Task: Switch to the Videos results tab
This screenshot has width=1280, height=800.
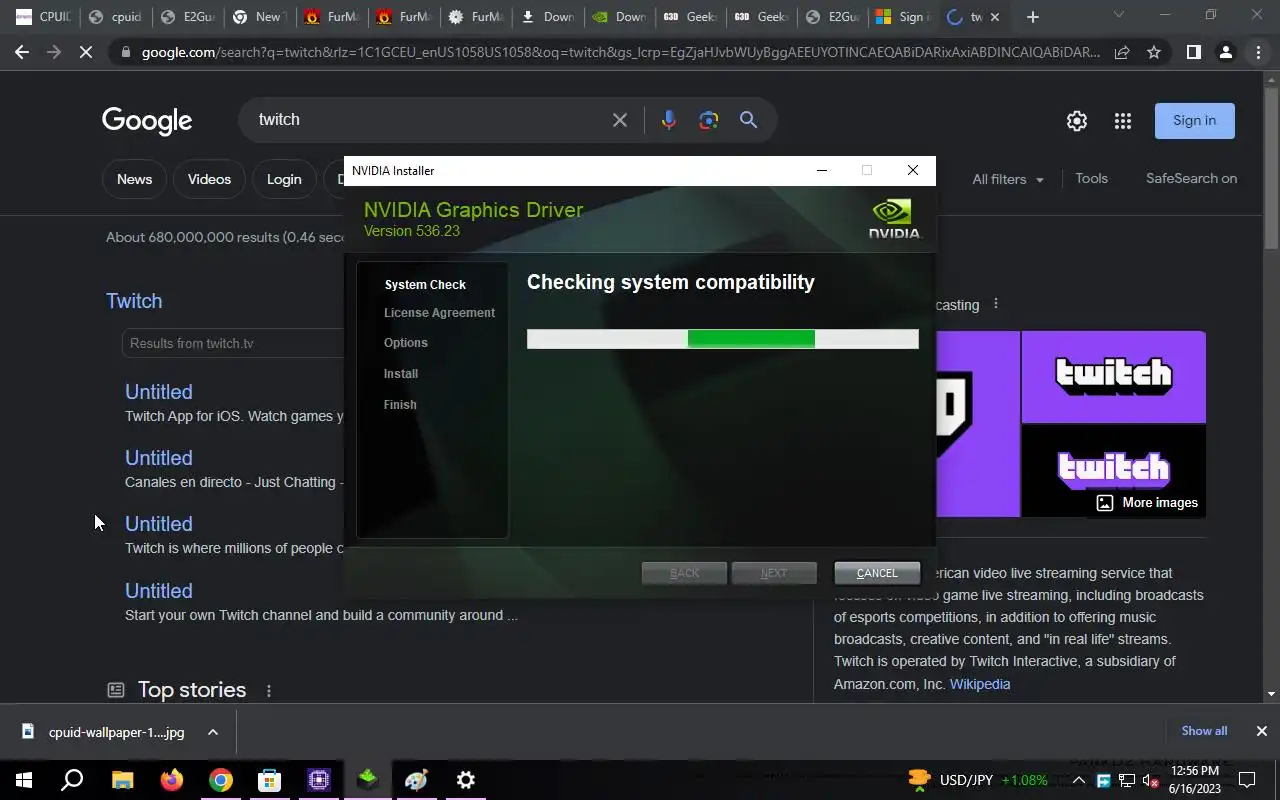Action: [x=209, y=179]
